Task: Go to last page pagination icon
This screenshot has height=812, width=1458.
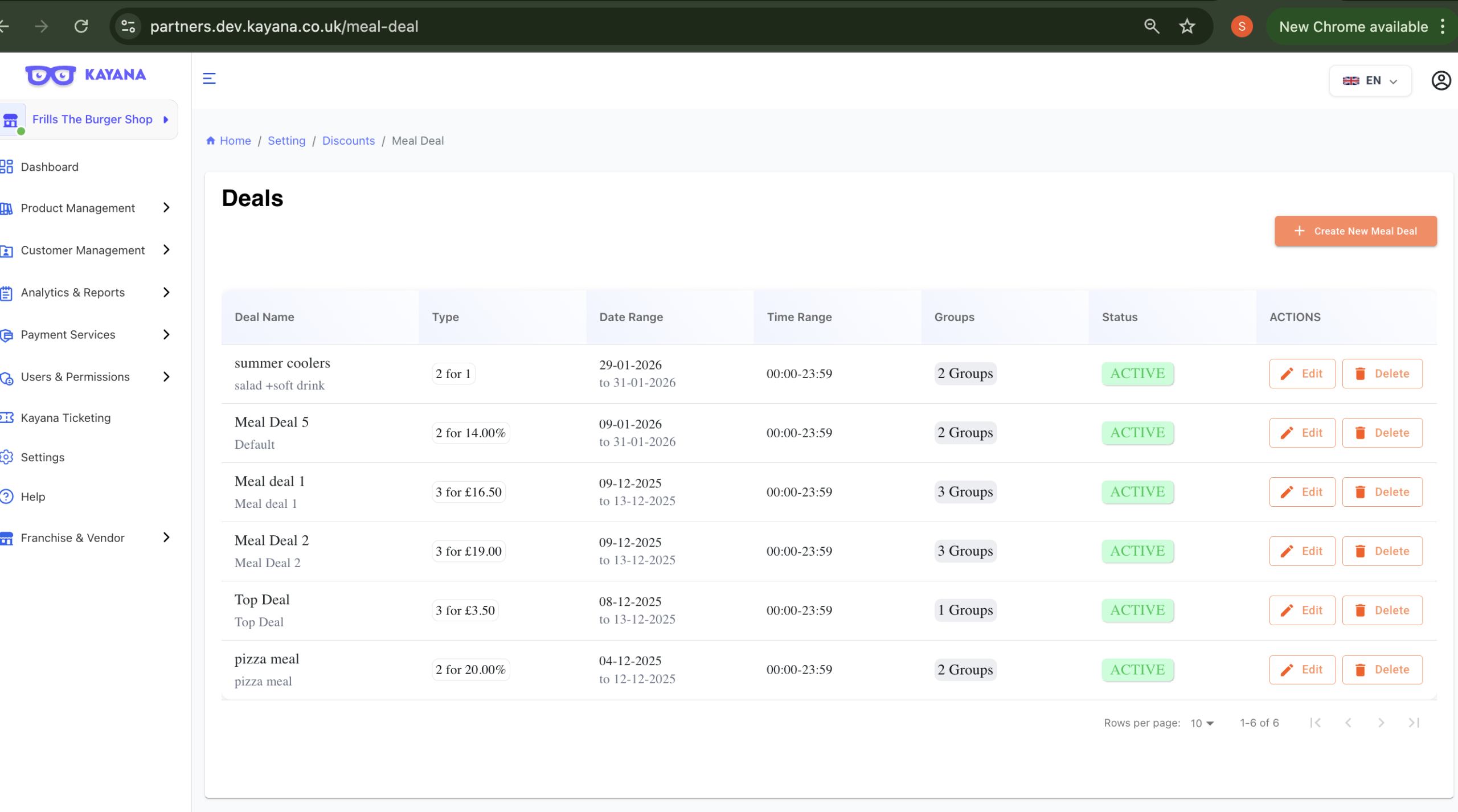Action: [1414, 723]
